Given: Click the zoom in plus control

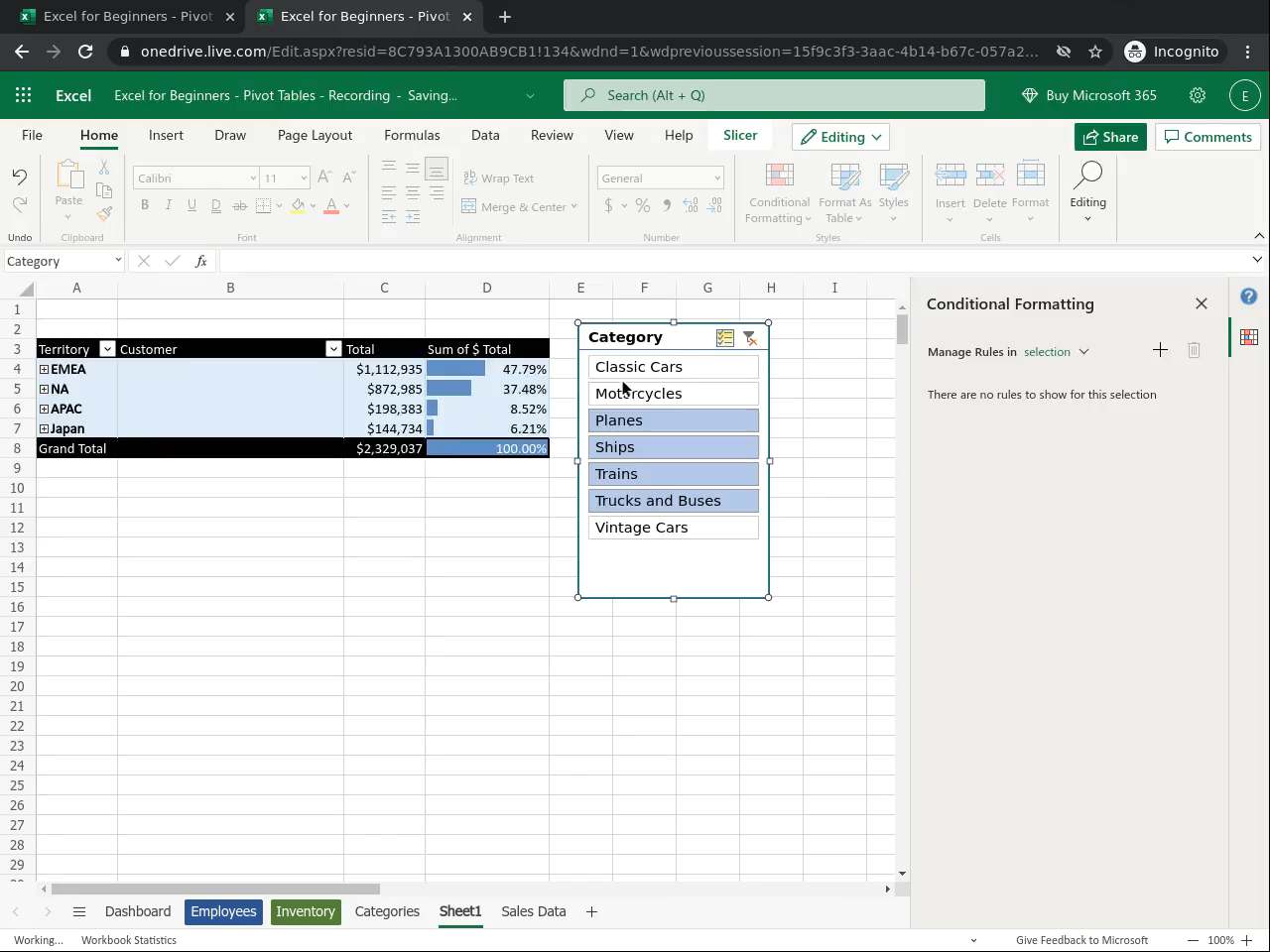Looking at the screenshot, I should tap(1246, 940).
